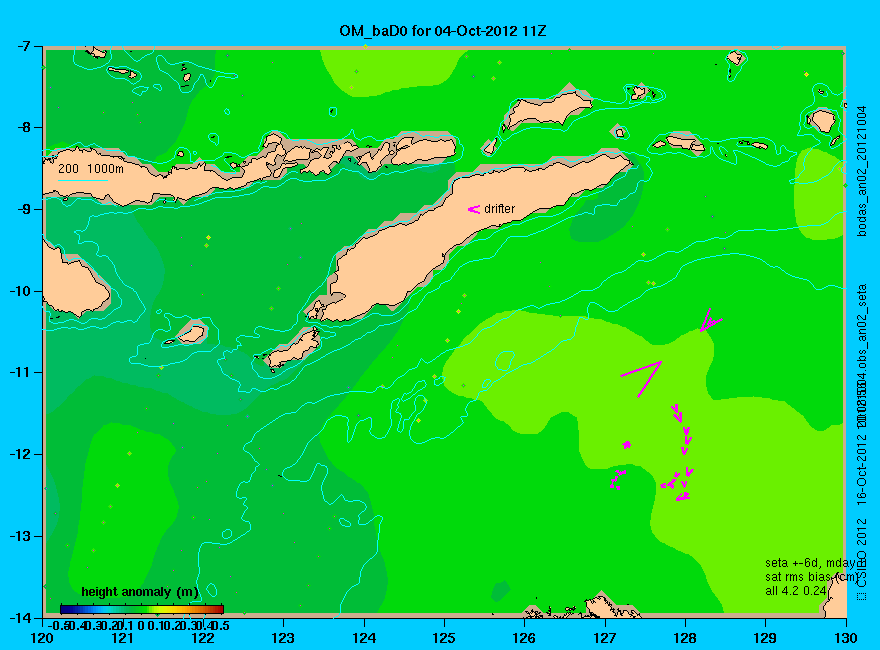The image size is (880, 650).
Task: Click the red end of the height colorbar
Action: click(x=219, y=609)
